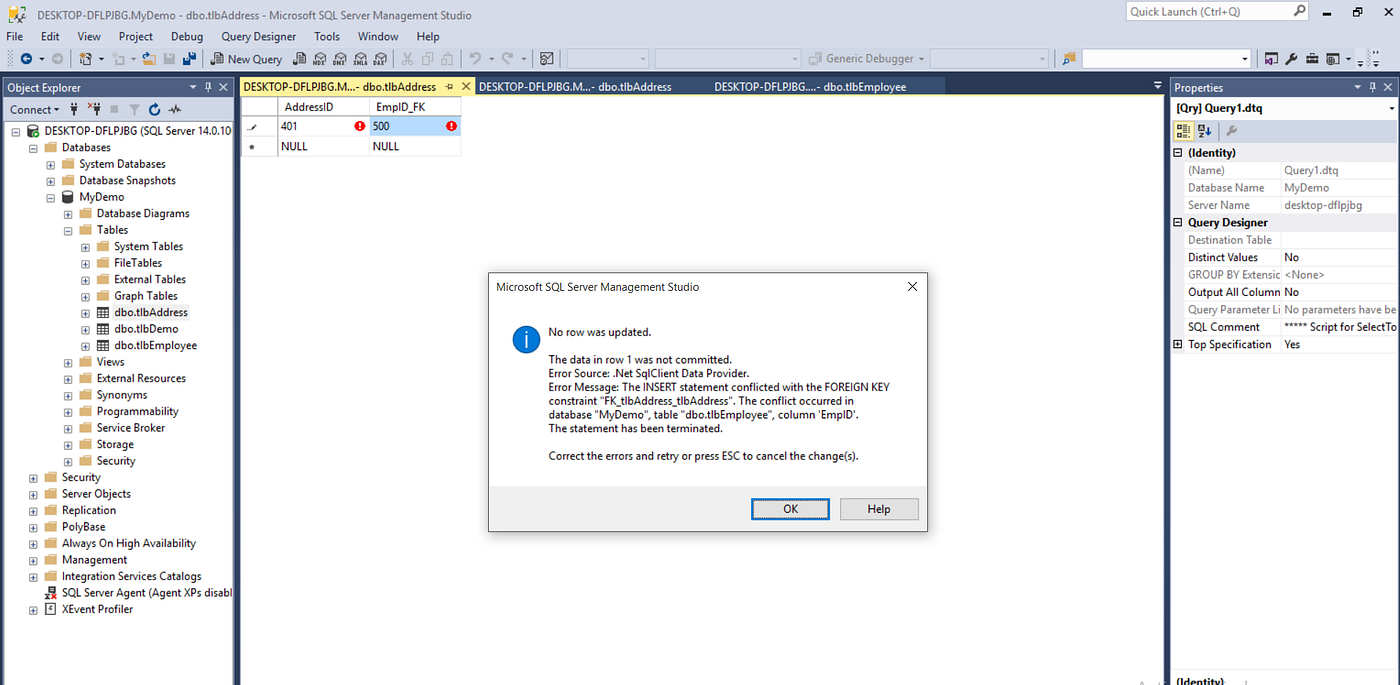Viewport: 1400px width, 685px height.
Task: Create a new DAX query
Action: coord(378,58)
